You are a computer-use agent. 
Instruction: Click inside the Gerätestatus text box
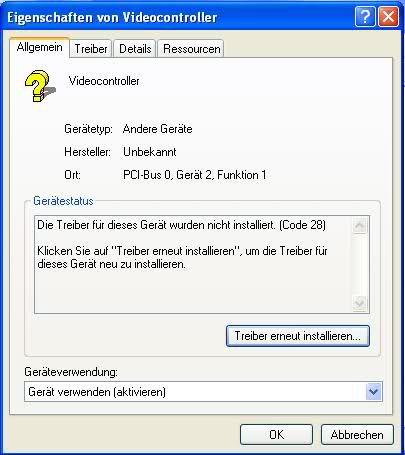(193, 264)
